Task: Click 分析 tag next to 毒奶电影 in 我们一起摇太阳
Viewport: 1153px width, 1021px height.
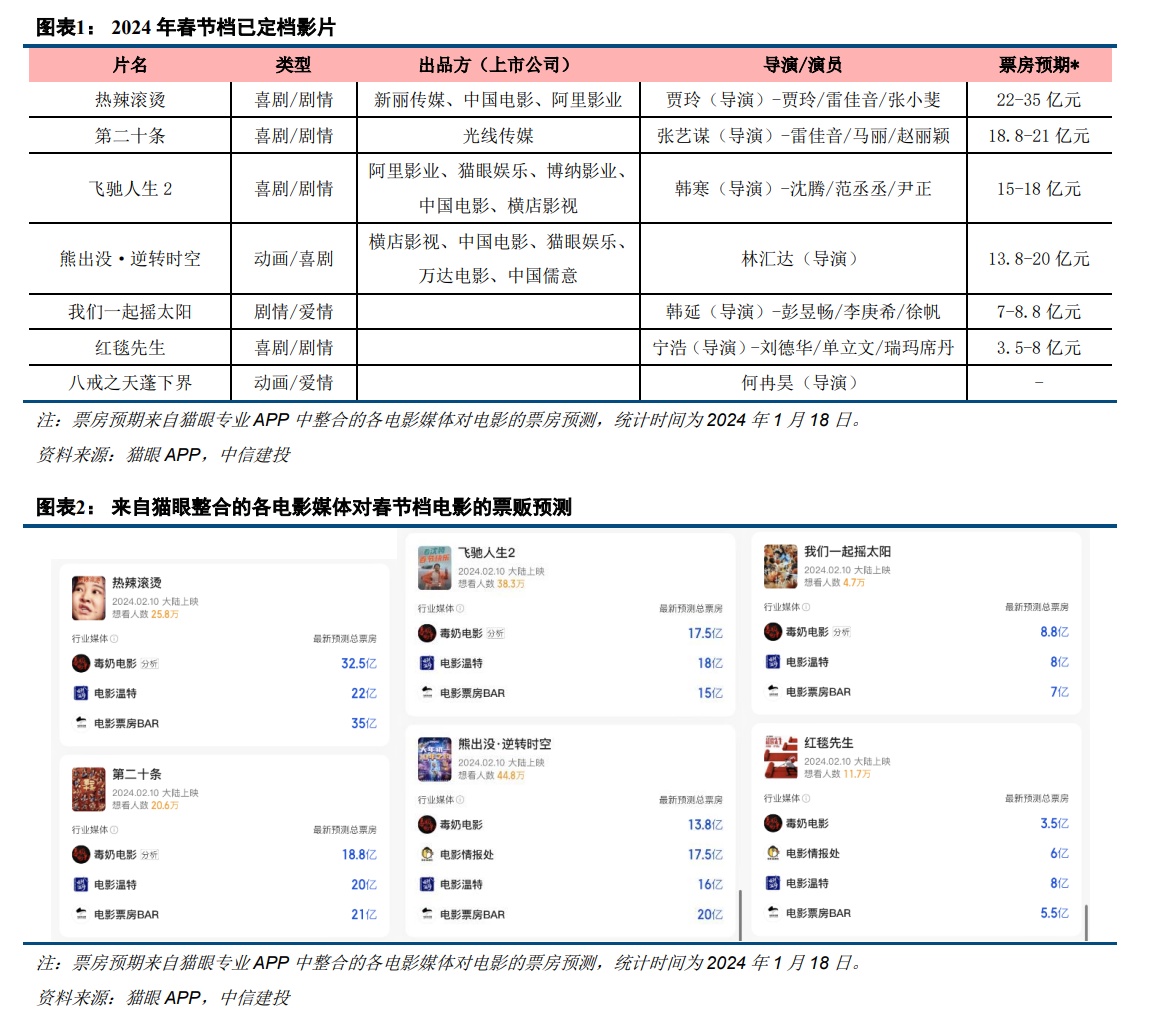Action: [841, 632]
